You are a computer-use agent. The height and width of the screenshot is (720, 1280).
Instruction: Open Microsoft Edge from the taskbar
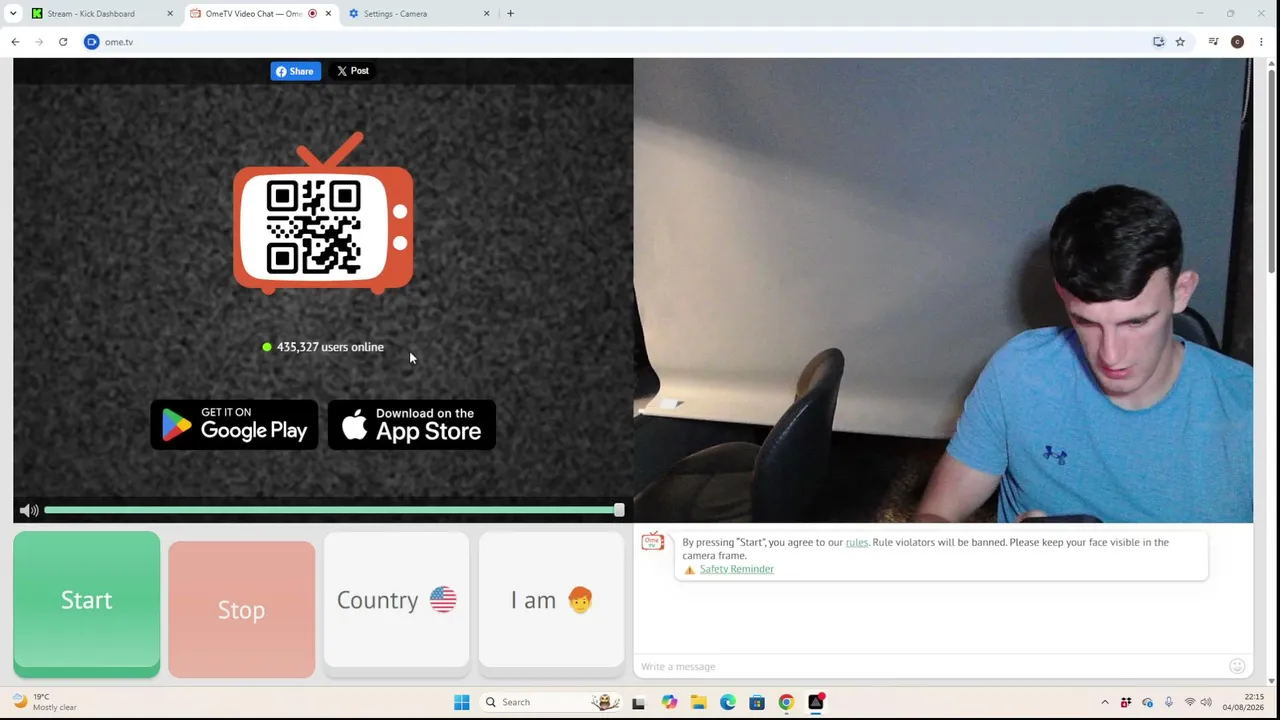728,702
